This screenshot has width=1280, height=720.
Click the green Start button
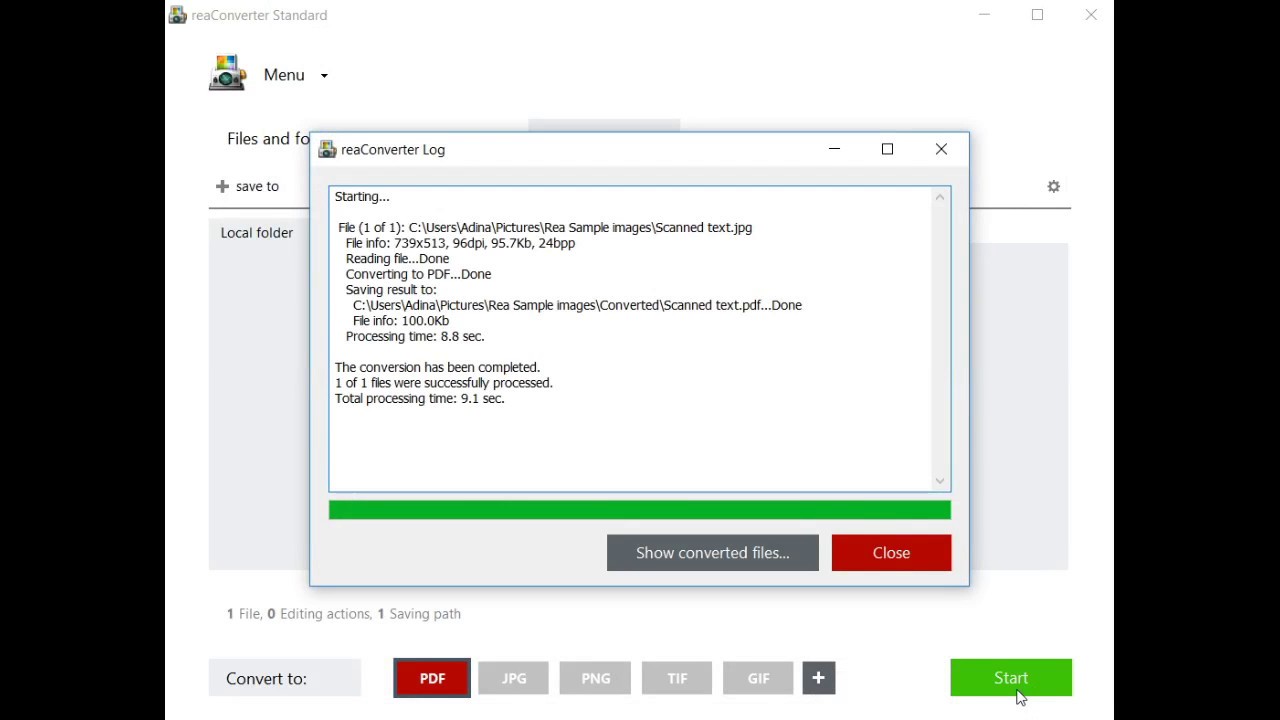pyautogui.click(x=1011, y=678)
